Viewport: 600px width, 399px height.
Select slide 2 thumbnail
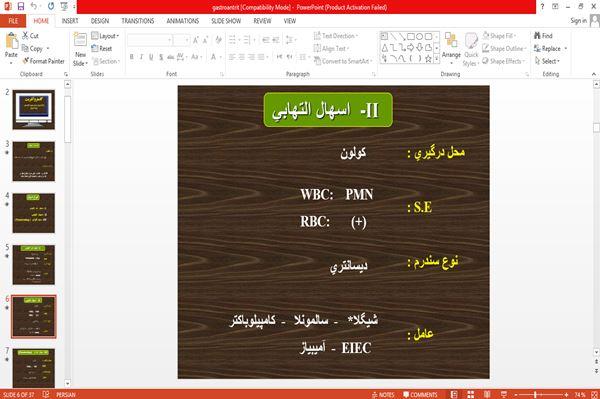34,109
